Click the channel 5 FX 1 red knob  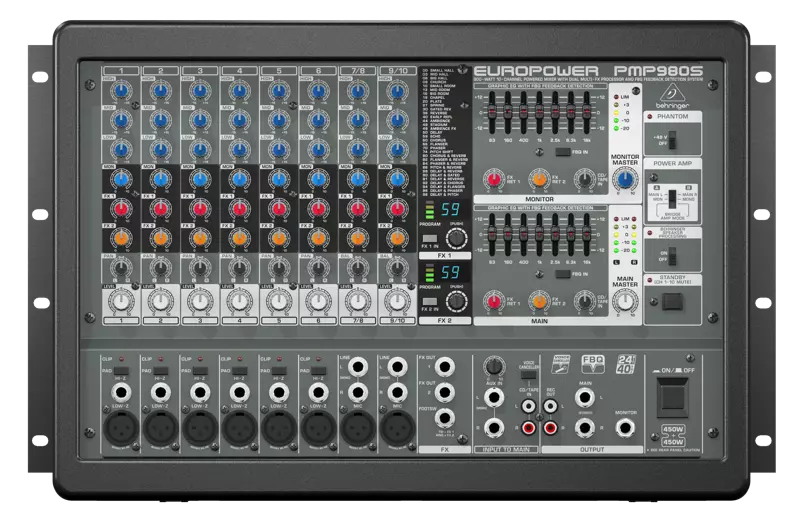click(x=279, y=209)
